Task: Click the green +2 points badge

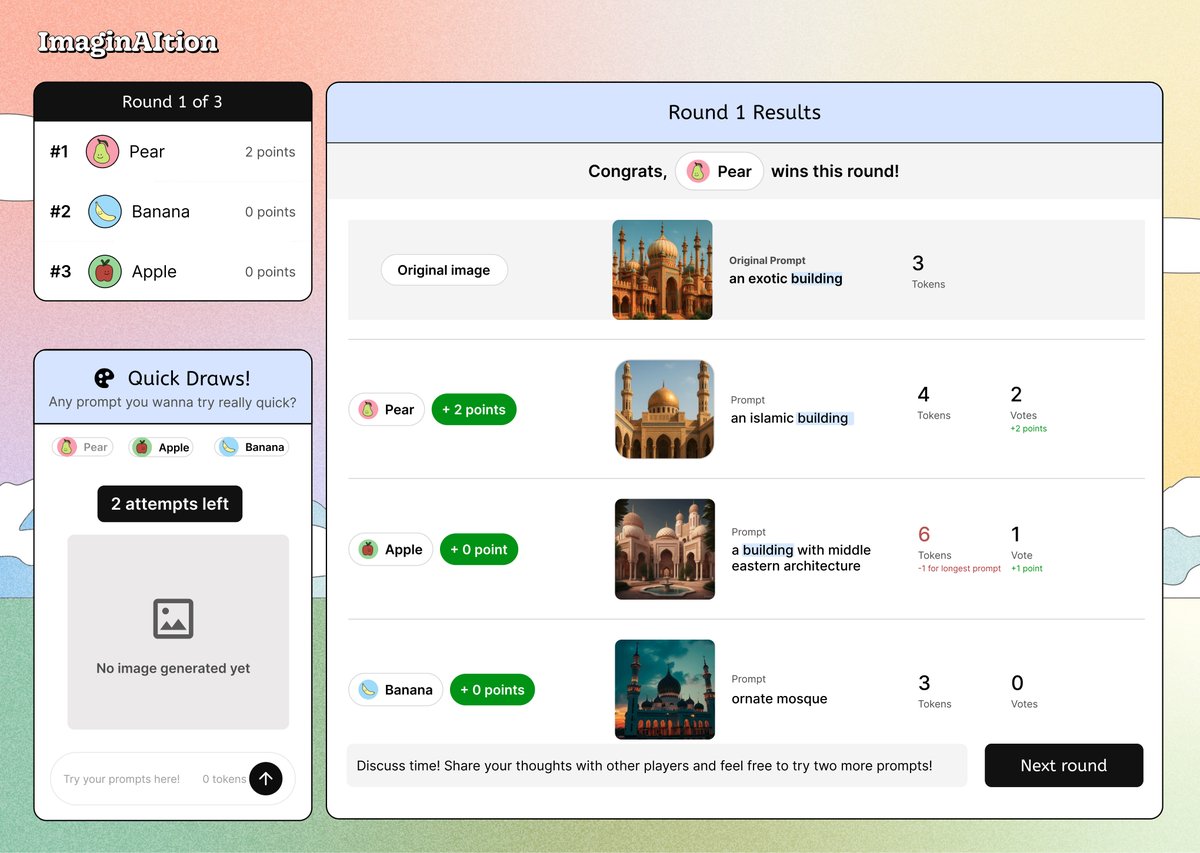Action: [x=474, y=409]
